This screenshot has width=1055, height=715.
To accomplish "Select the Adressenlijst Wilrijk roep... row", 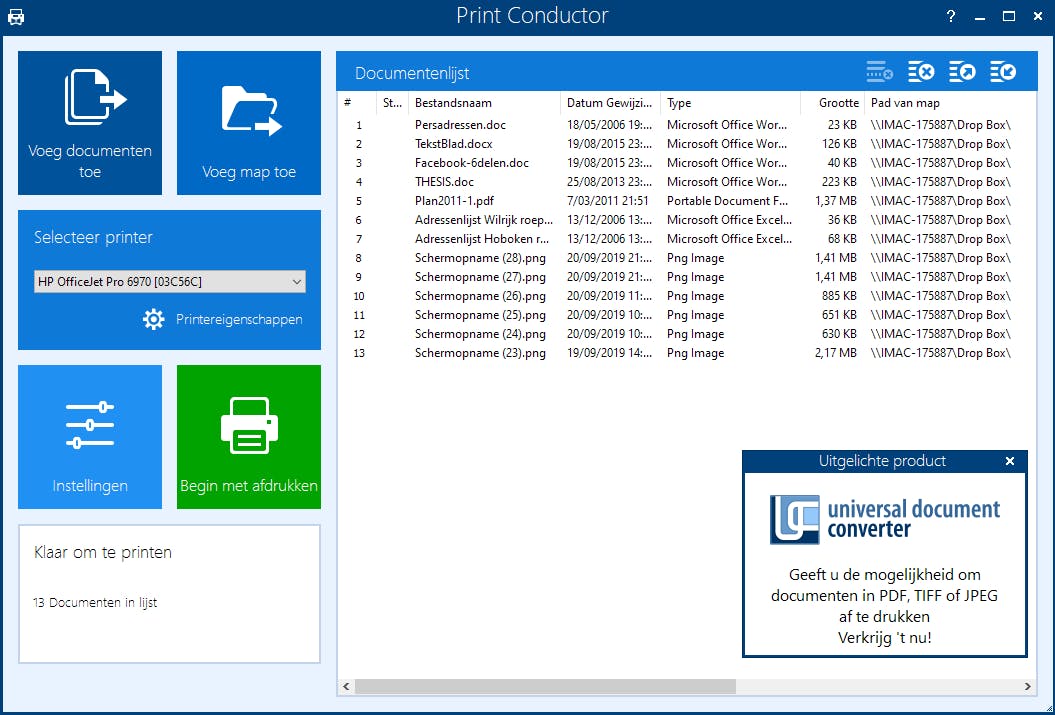I will [x=686, y=220].
